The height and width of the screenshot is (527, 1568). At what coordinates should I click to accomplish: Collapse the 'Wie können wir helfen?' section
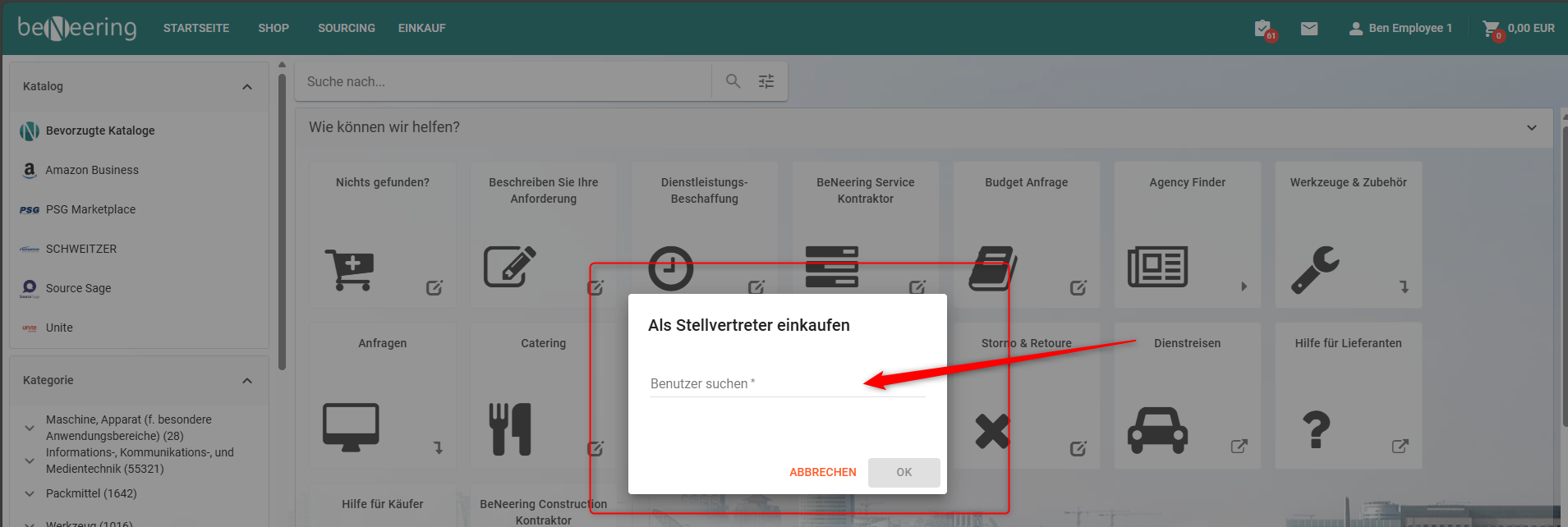point(1531,128)
